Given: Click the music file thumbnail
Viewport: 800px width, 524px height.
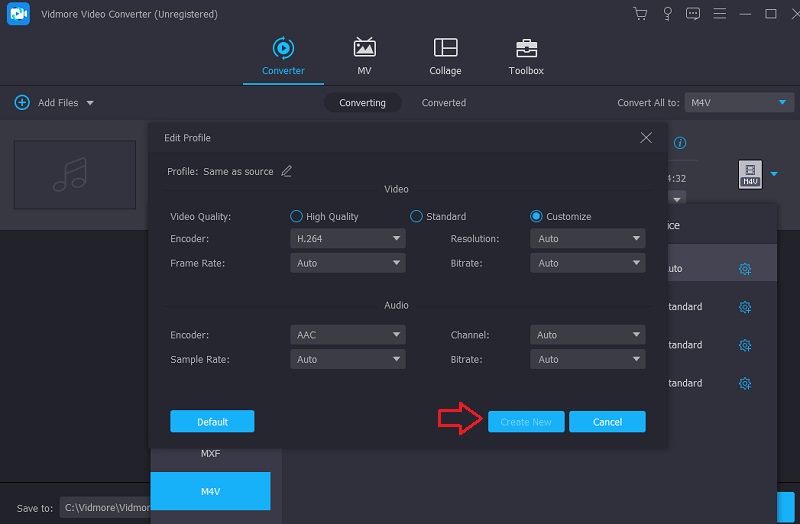Looking at the screenshot, I should pos(74,174).
